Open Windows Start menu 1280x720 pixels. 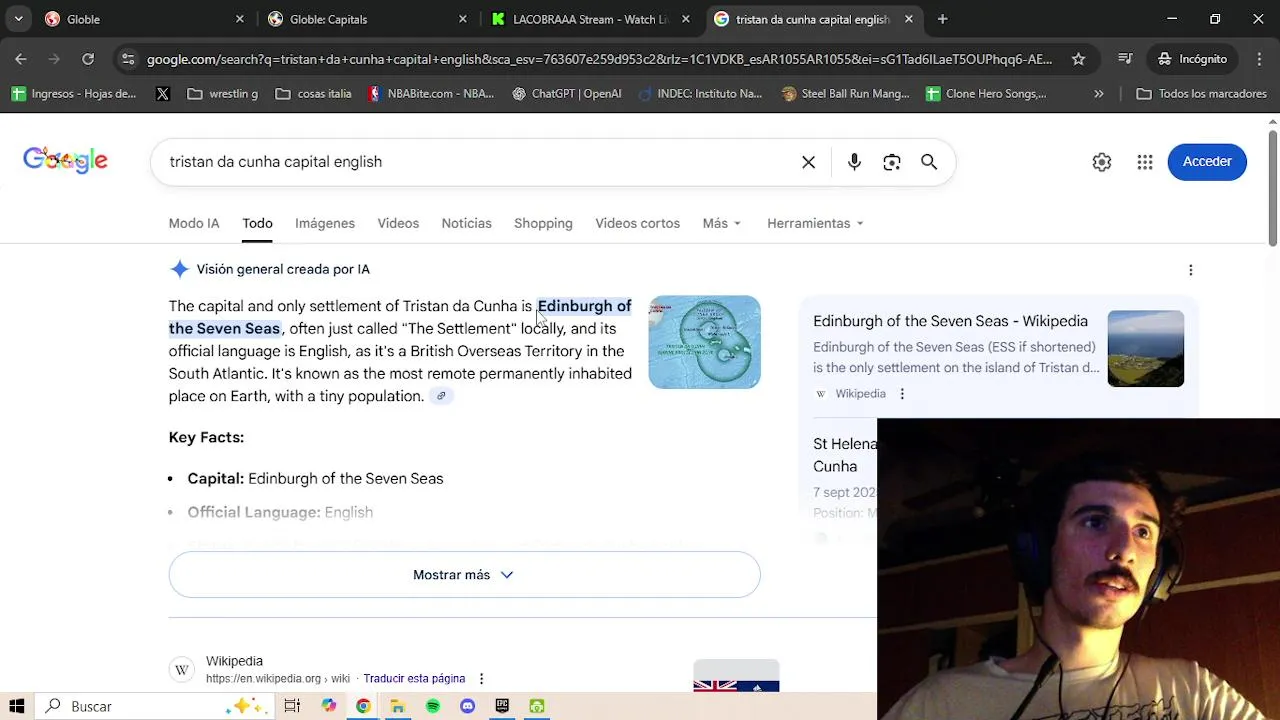tap(17, 706)
